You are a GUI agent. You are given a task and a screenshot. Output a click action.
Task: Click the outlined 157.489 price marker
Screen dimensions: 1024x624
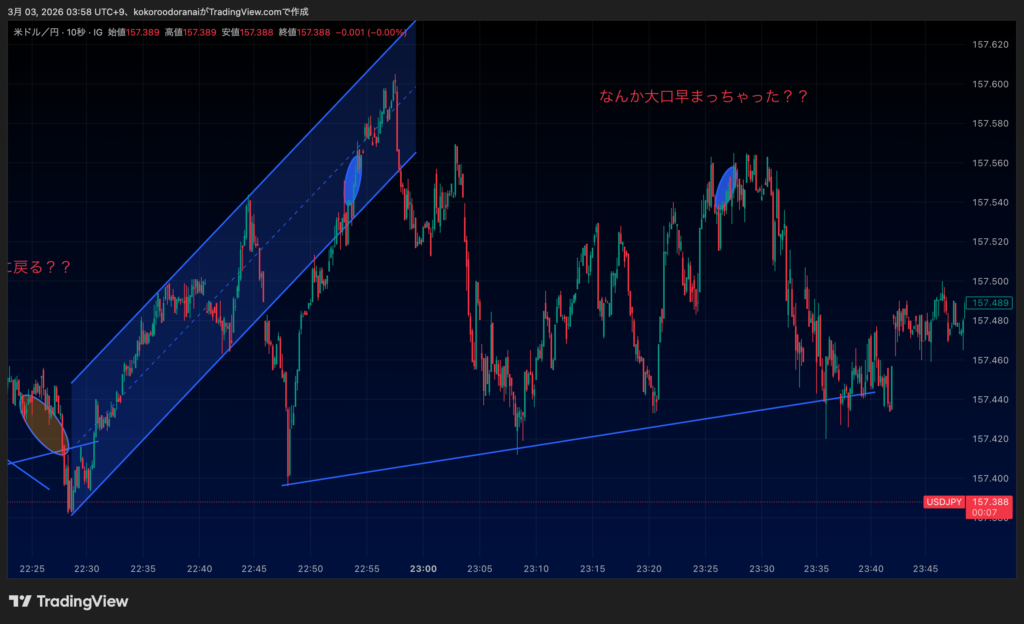[990, 302]
